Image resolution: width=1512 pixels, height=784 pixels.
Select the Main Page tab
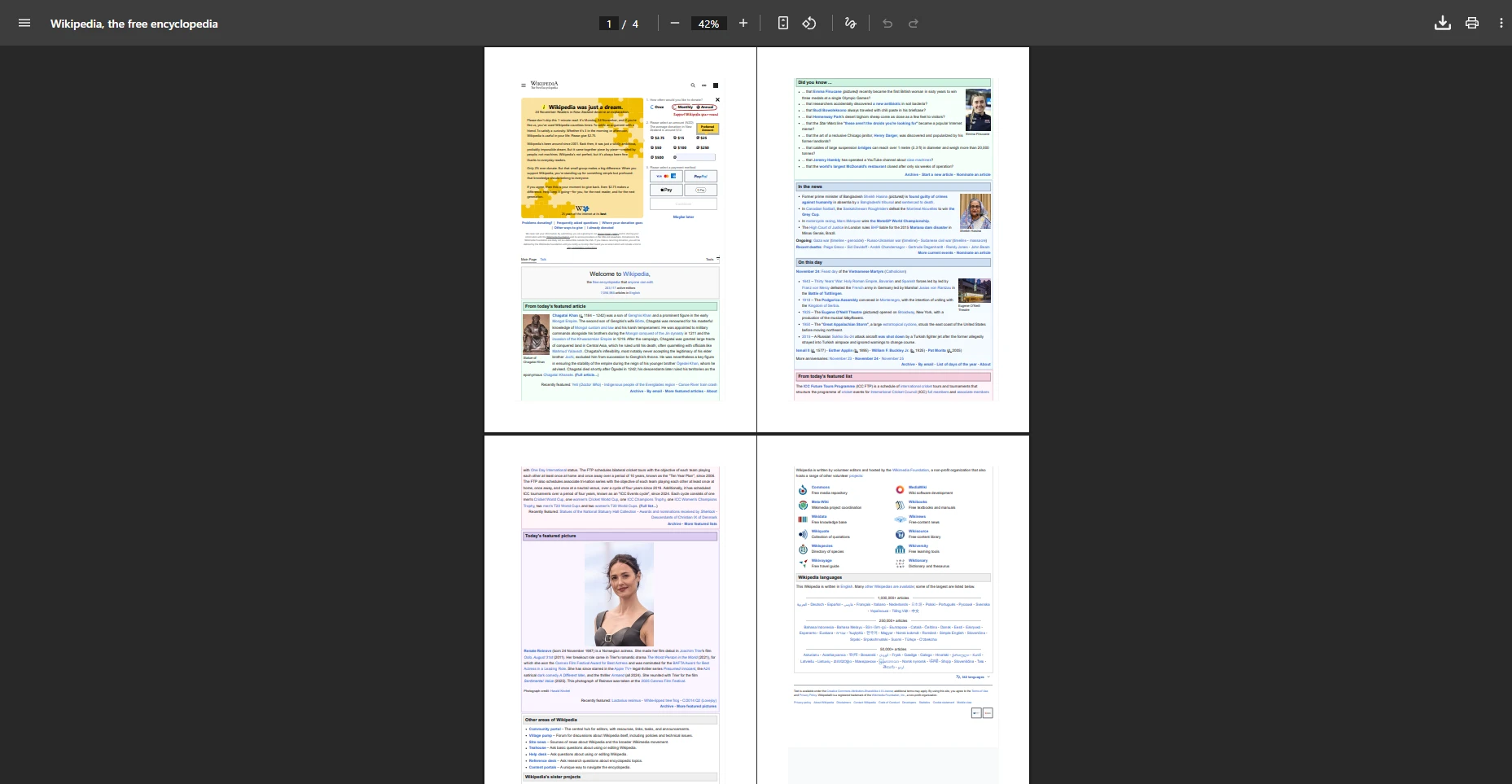tap(528, 260)
